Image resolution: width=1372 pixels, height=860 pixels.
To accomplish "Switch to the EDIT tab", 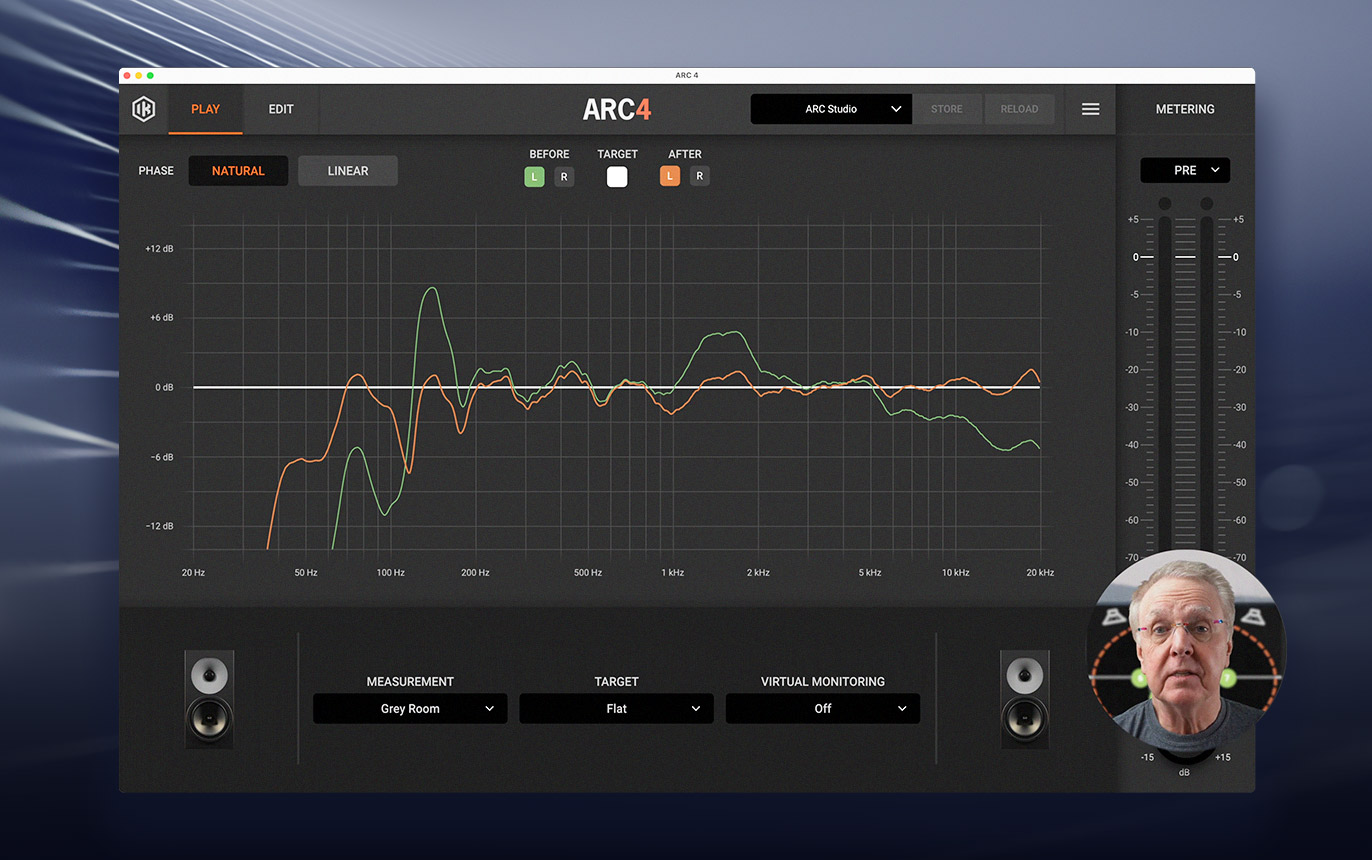I will coord(281,109).
